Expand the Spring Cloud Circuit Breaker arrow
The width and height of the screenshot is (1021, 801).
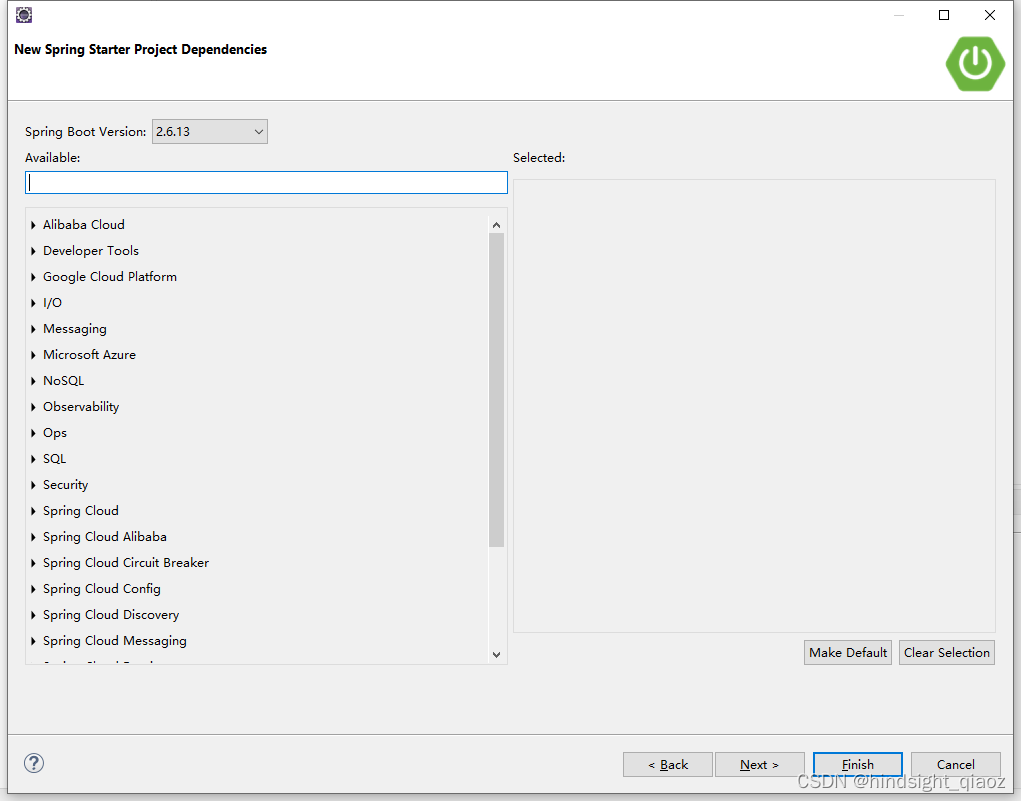[x=33, y=563]
